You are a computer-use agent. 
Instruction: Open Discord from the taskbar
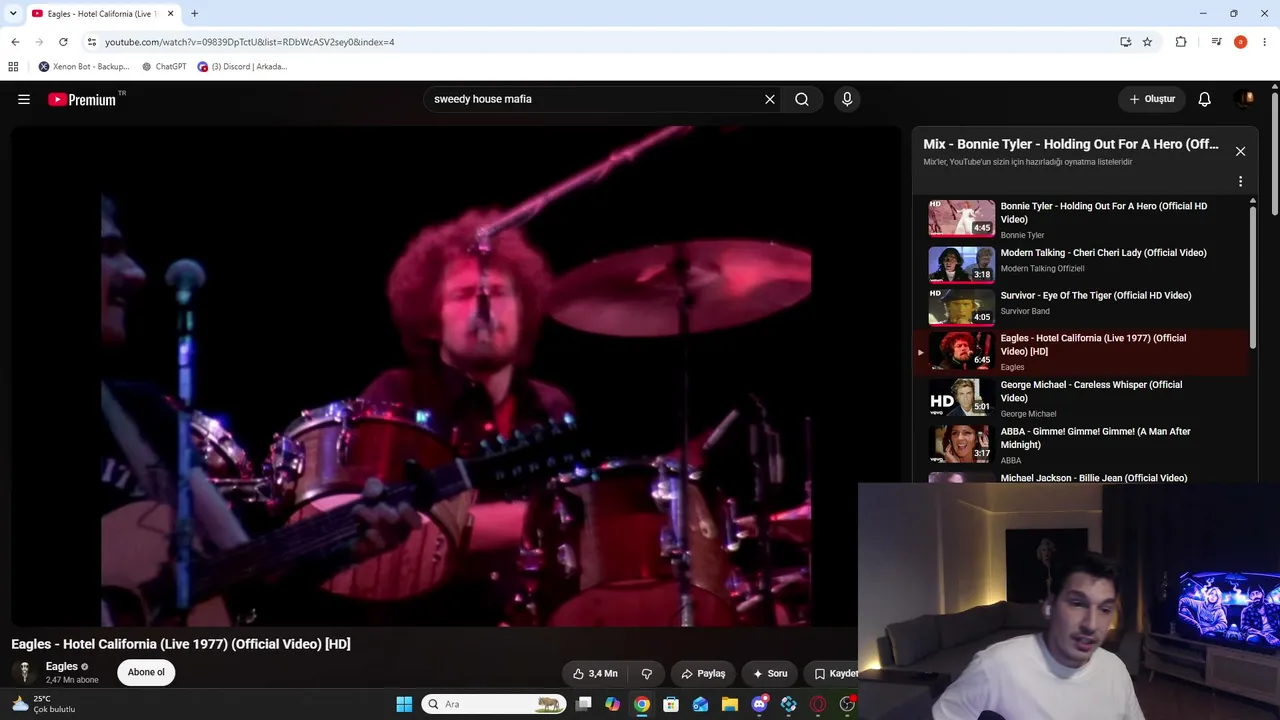point(759,704)
